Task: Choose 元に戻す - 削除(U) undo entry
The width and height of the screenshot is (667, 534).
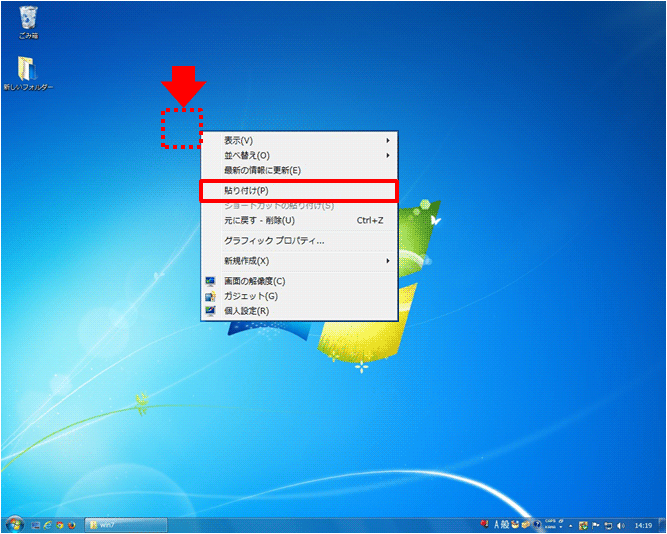Action: 299,220
